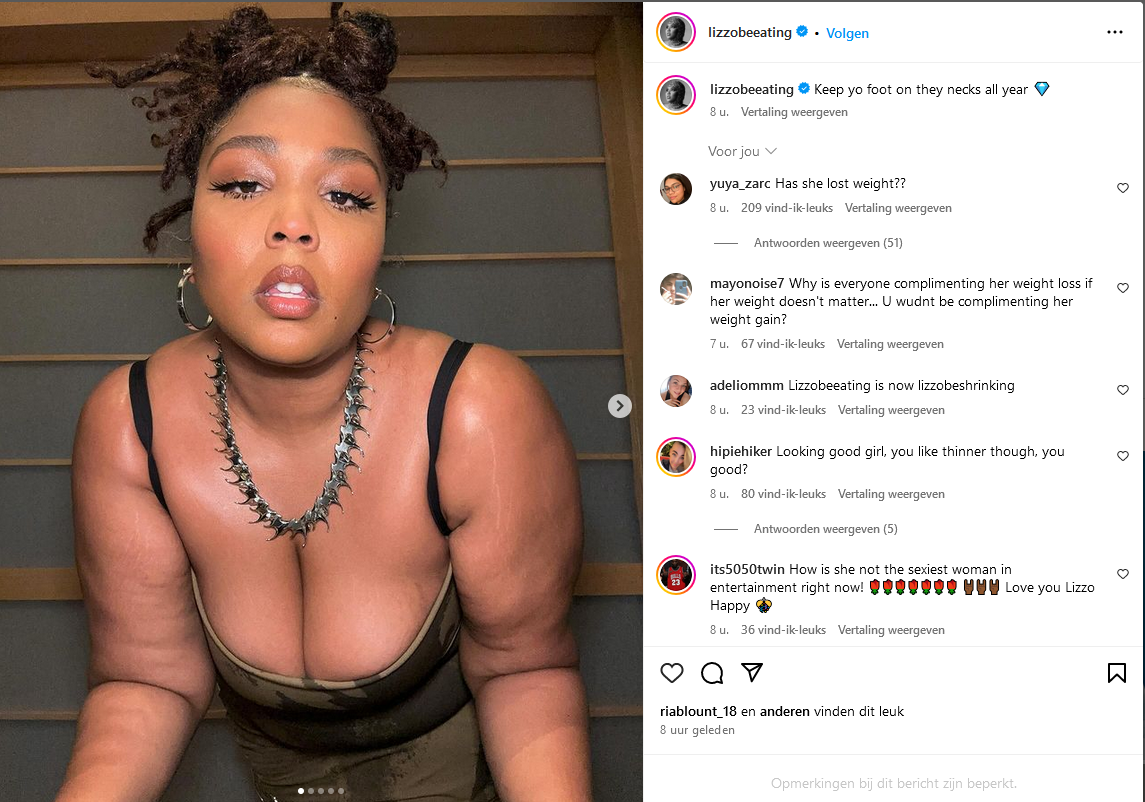The image size is (1145, 802).
Task: Go to next photo with carousel arrow
Action: tap(619, 406)
